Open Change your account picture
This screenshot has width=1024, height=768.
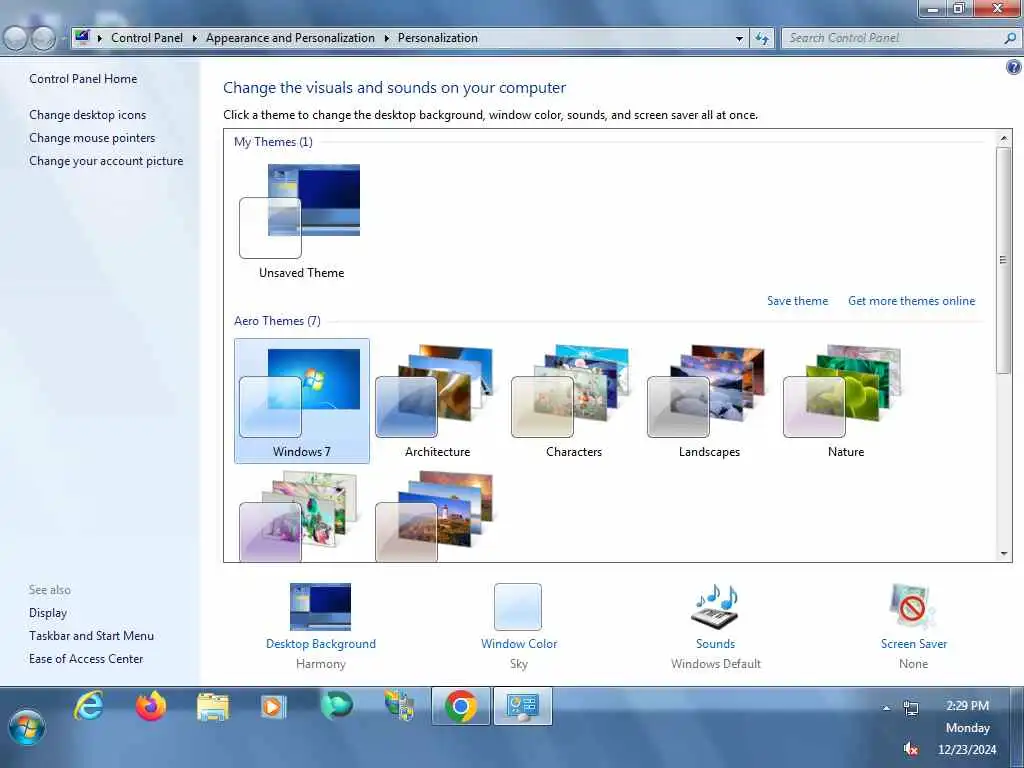pyautogui.click(x=106, y=161)
